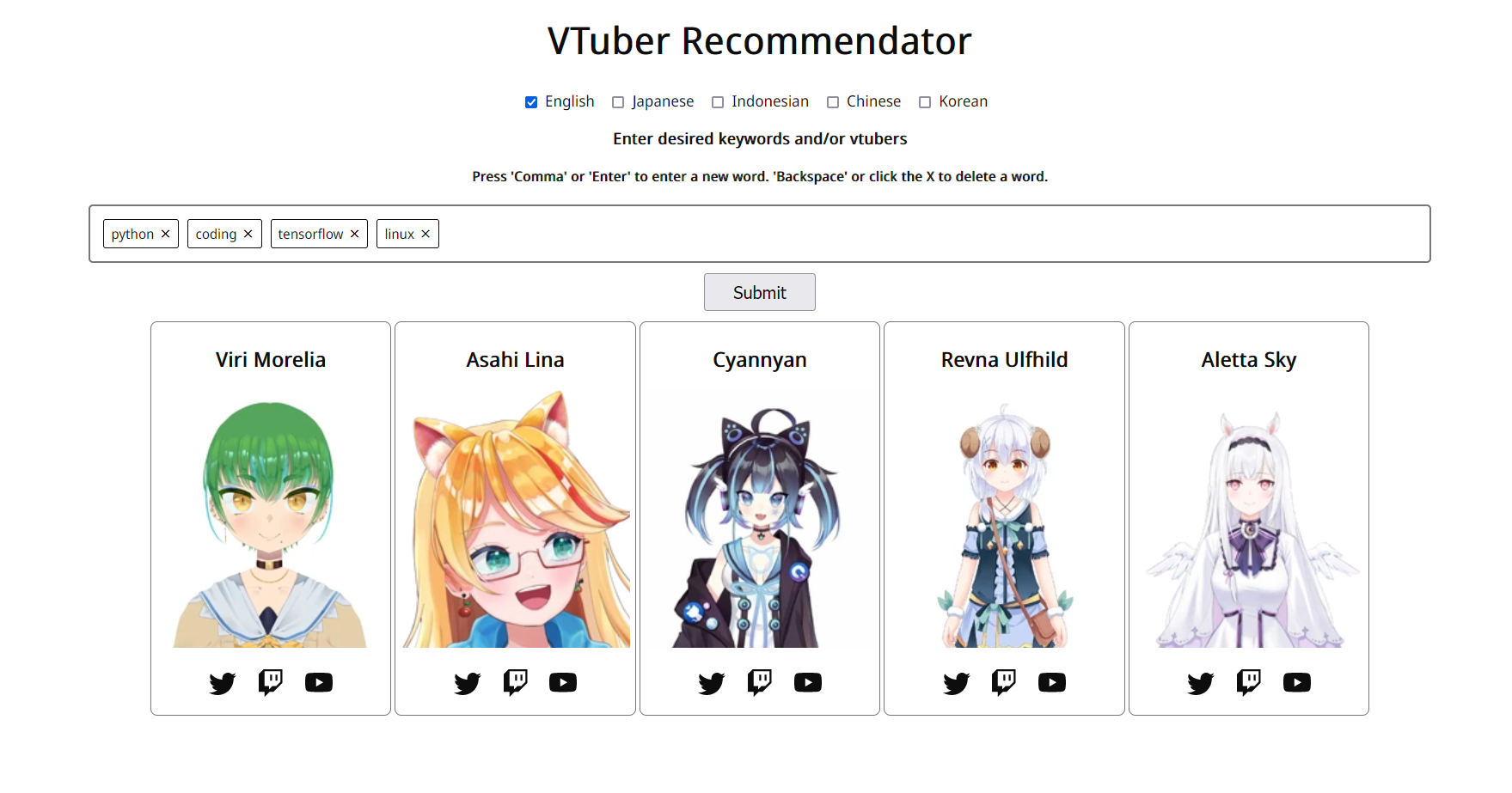This screenshot has height=793, width=1512.
Task: Open Revna Ulfhild's Twitch icon
Action: click(x=1004, y=682)
